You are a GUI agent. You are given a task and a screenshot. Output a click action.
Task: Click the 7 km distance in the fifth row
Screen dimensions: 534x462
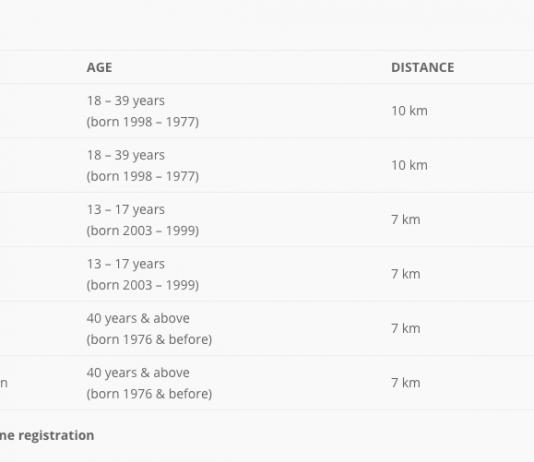pyautogui.click(x=406, y=329)
